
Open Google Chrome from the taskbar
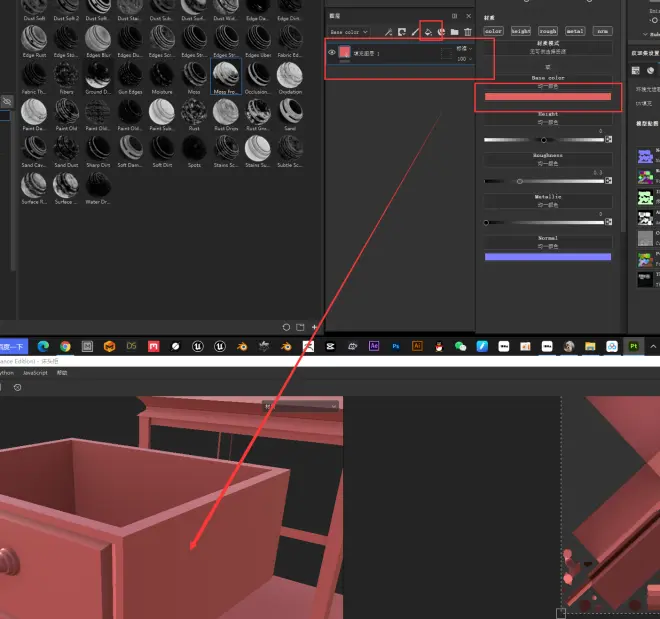[x=65, y=346]
